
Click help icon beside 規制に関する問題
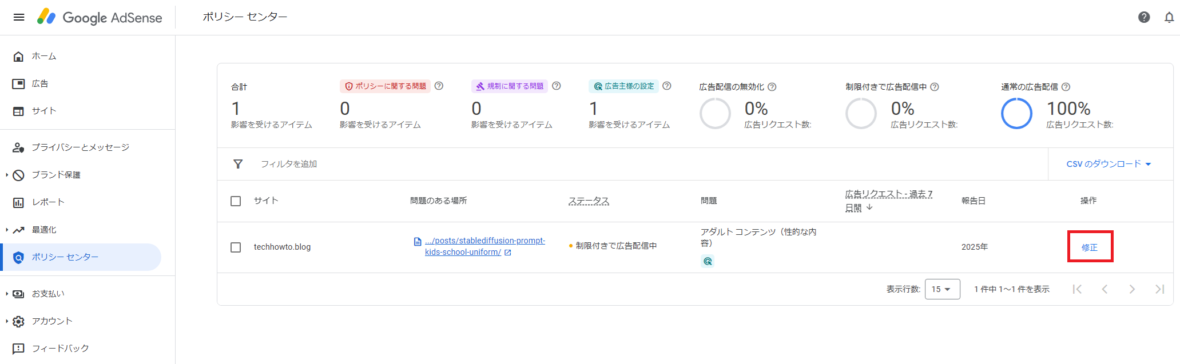pos(556,86)
